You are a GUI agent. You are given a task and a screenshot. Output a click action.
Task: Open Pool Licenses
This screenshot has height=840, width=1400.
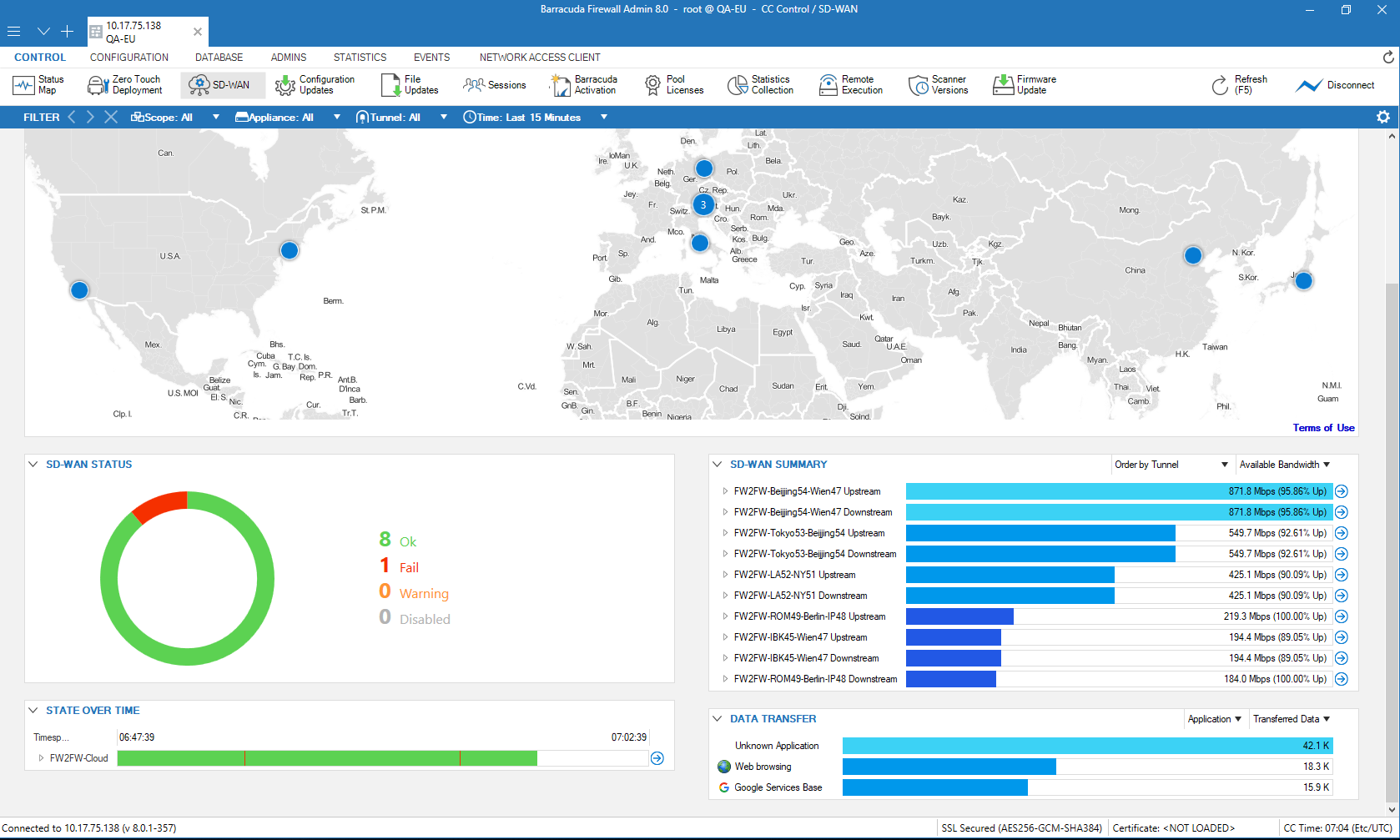click(674, 85)
